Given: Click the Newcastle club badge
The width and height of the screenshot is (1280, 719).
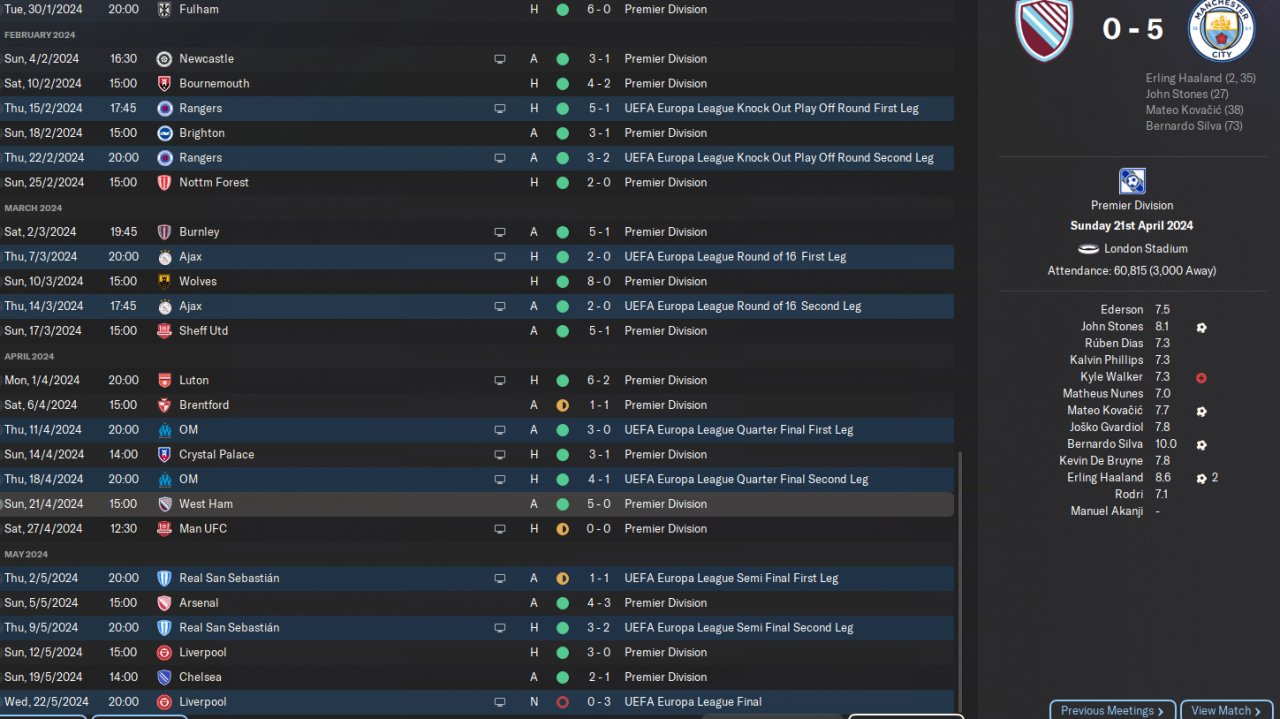Looking at the screenshot, I should 165,59.
